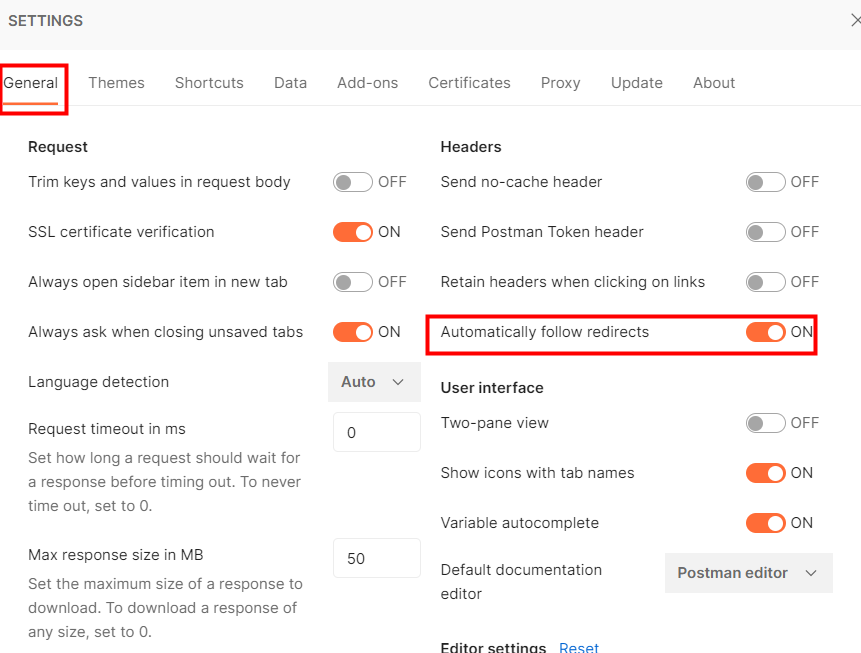
Task: Disable SSL certificate verification
Action: [352, 232]
